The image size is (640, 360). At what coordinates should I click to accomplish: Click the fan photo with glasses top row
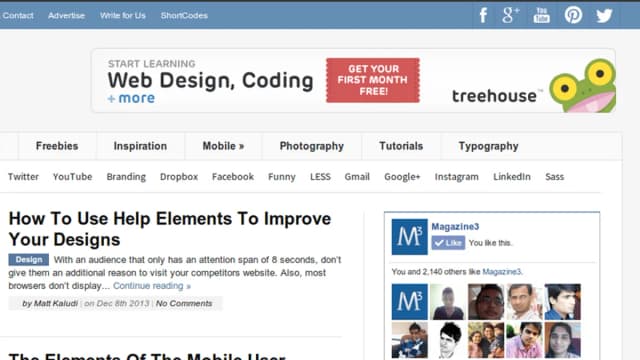[x=486, y=302]
